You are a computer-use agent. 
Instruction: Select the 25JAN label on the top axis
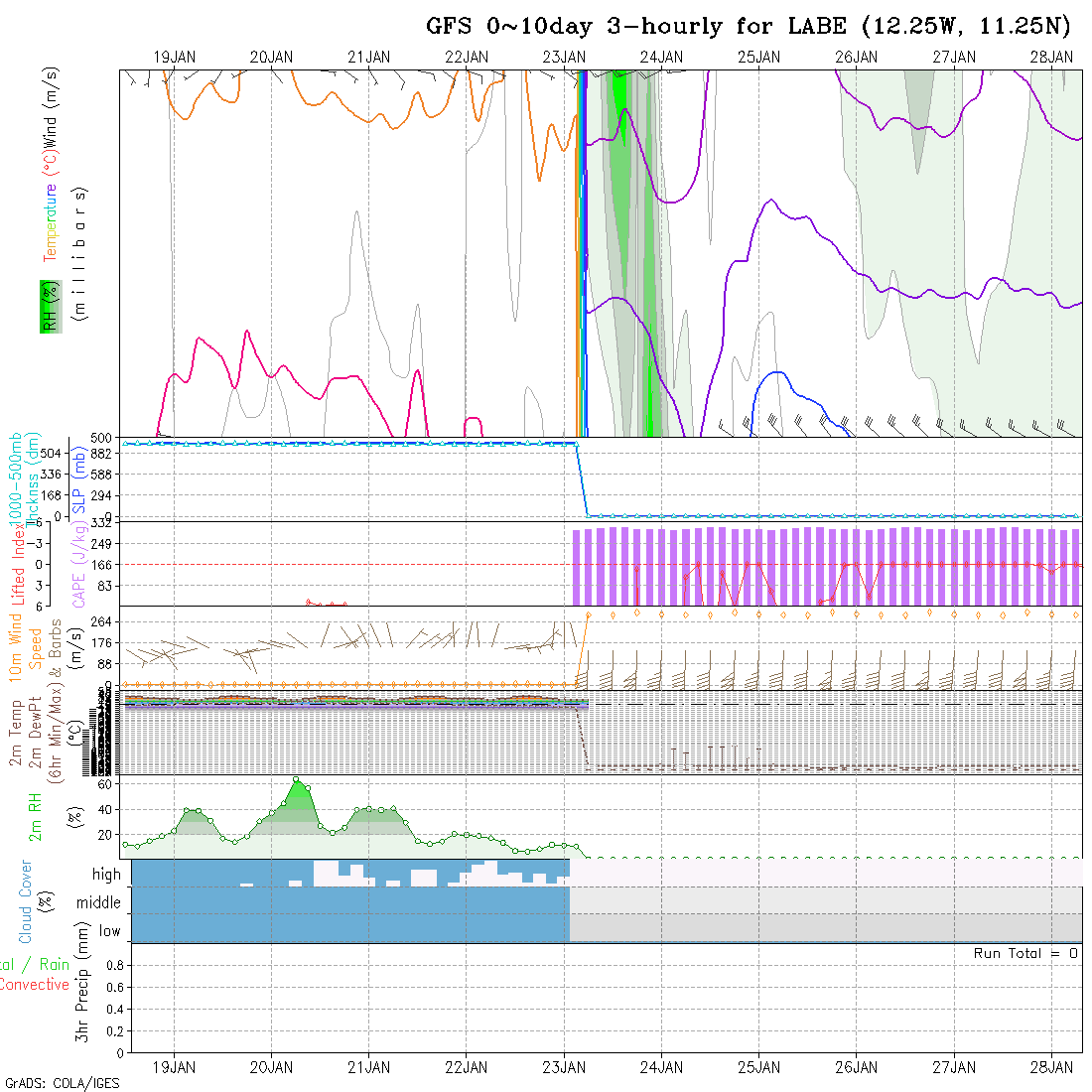pyautogui.click(x=759, y=58)
